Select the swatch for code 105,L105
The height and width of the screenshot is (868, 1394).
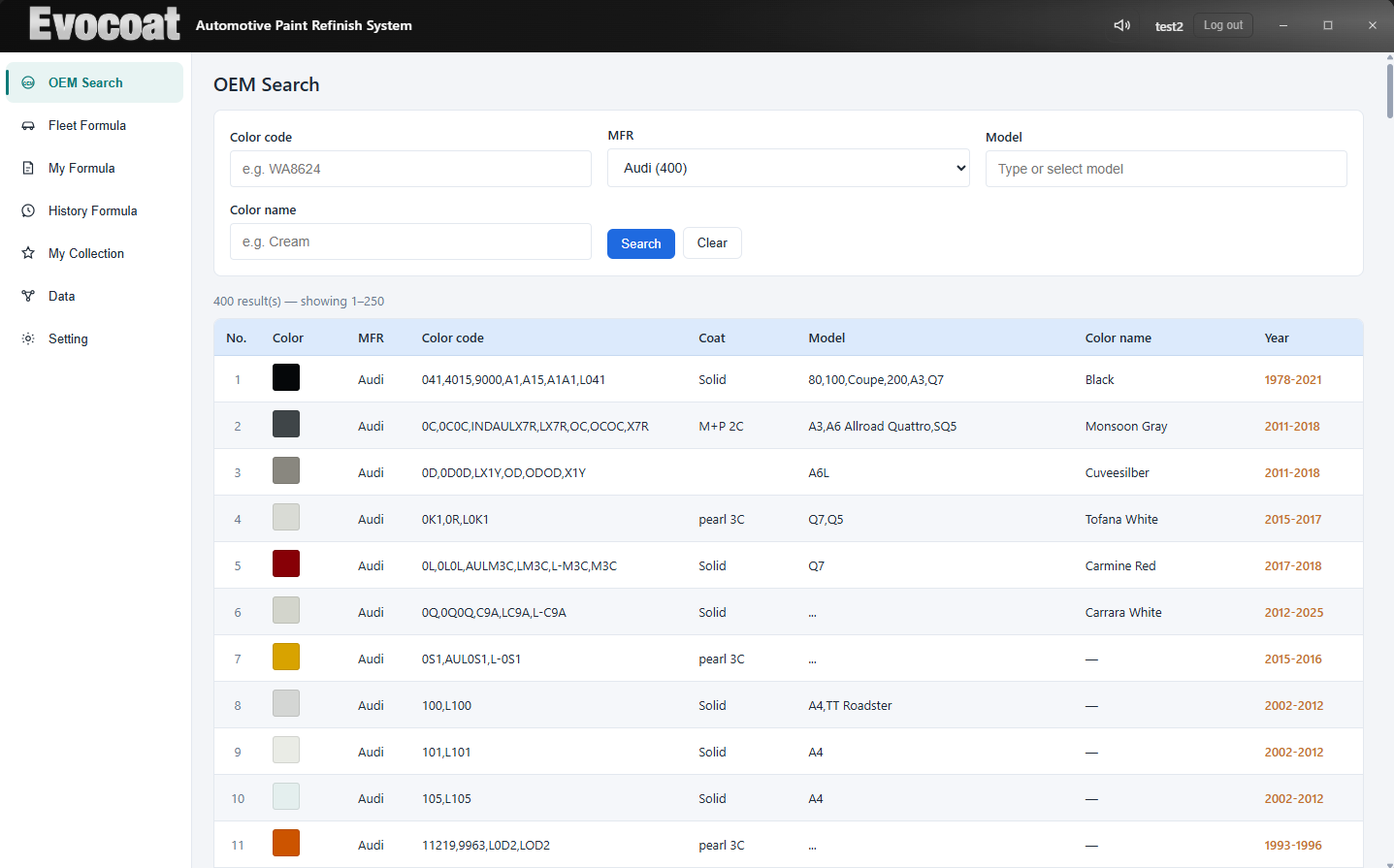[x=286, y=796]
